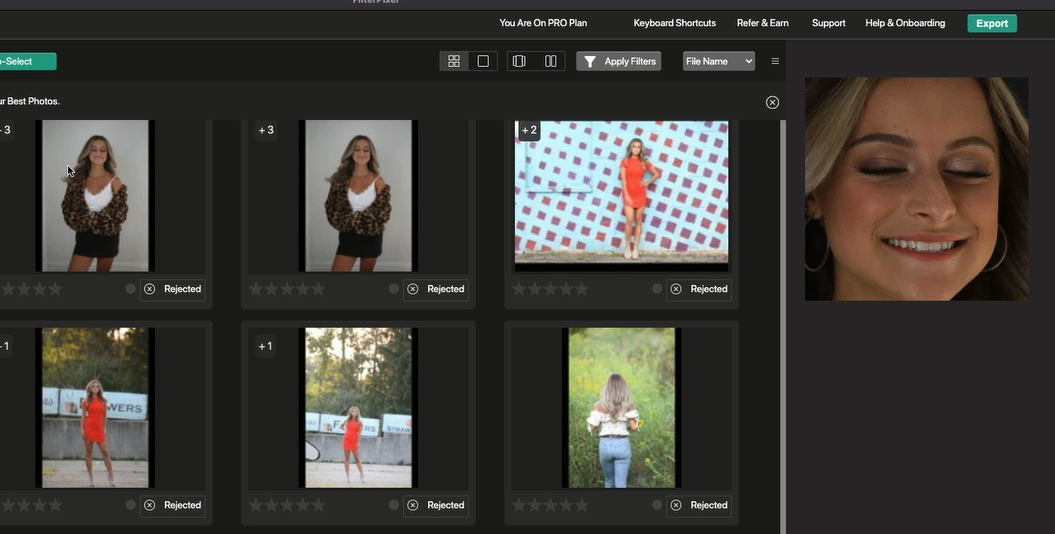Set color label dot on field back-view photo
Image resolution: width=1055 pixels, height=534 pixels.
657,505
